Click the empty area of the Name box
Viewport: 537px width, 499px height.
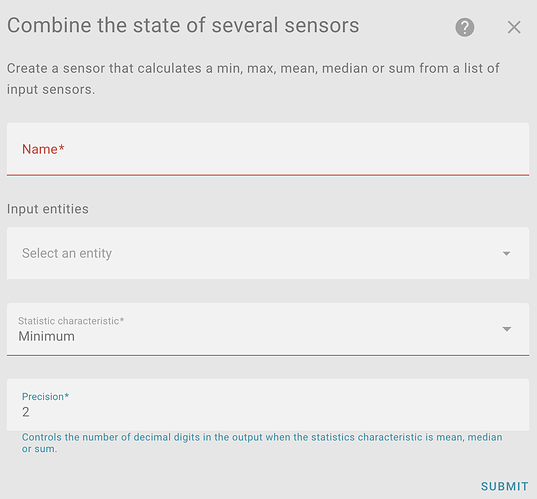(x=295, y=149)
